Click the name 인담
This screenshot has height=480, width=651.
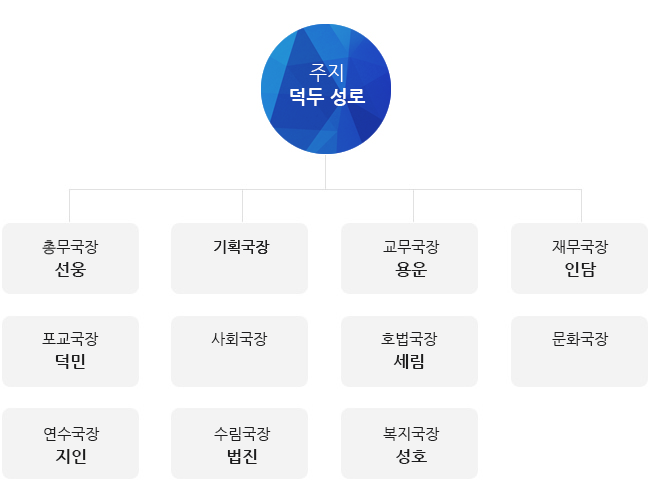579,270
